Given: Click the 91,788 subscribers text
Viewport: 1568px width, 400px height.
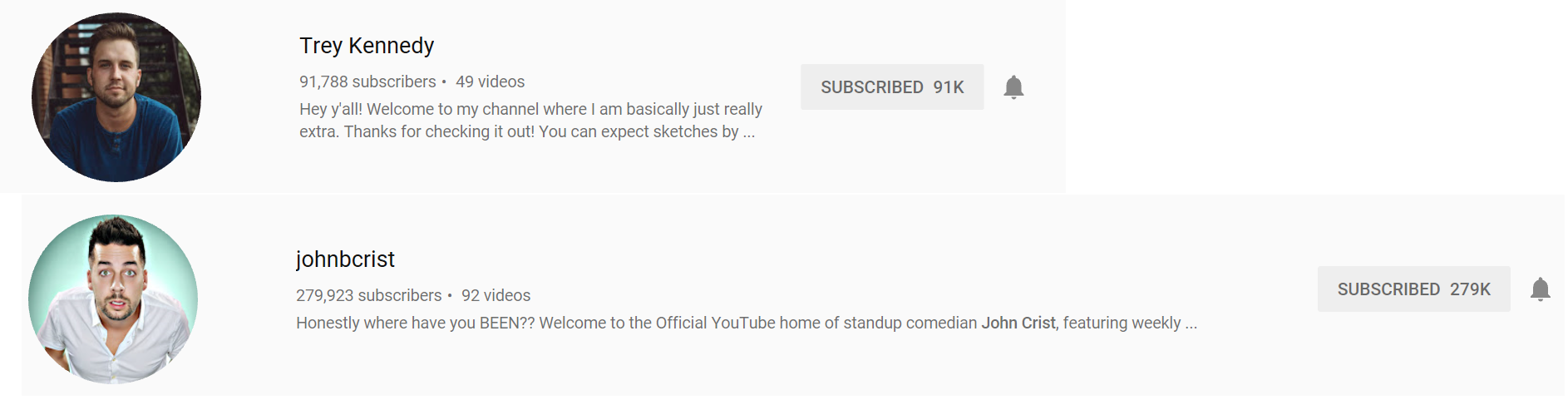Looking at the screenshot, I should pyautogui.click(x=367, y=81).
